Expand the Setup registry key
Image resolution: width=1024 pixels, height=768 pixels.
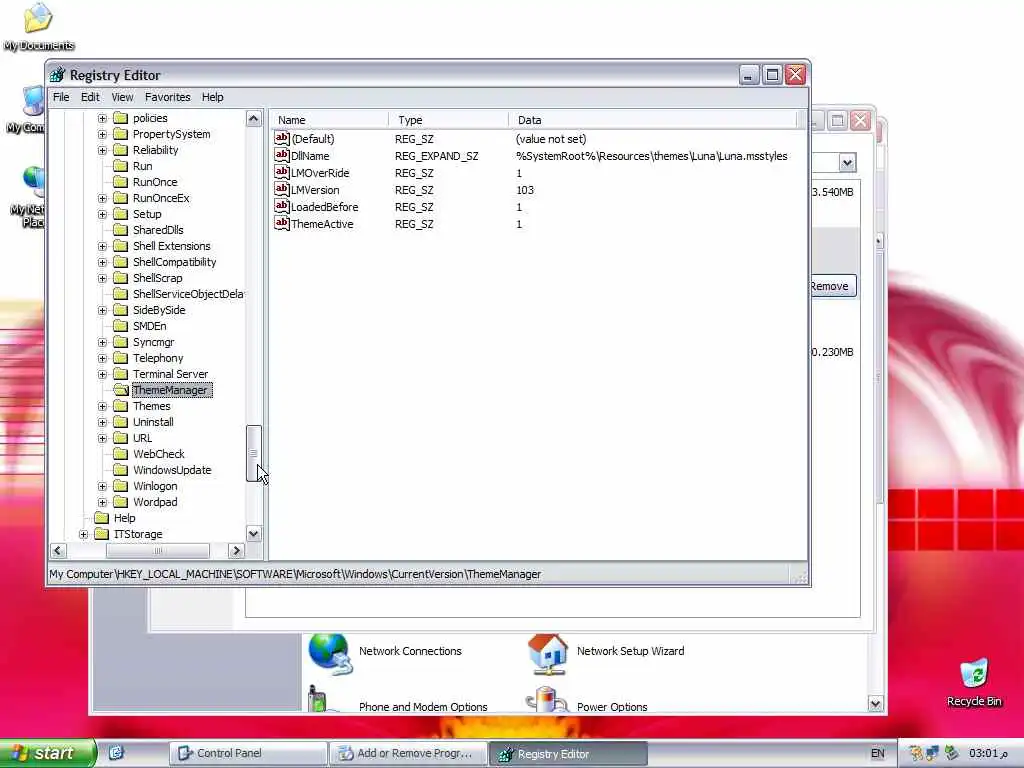(103, 214)
